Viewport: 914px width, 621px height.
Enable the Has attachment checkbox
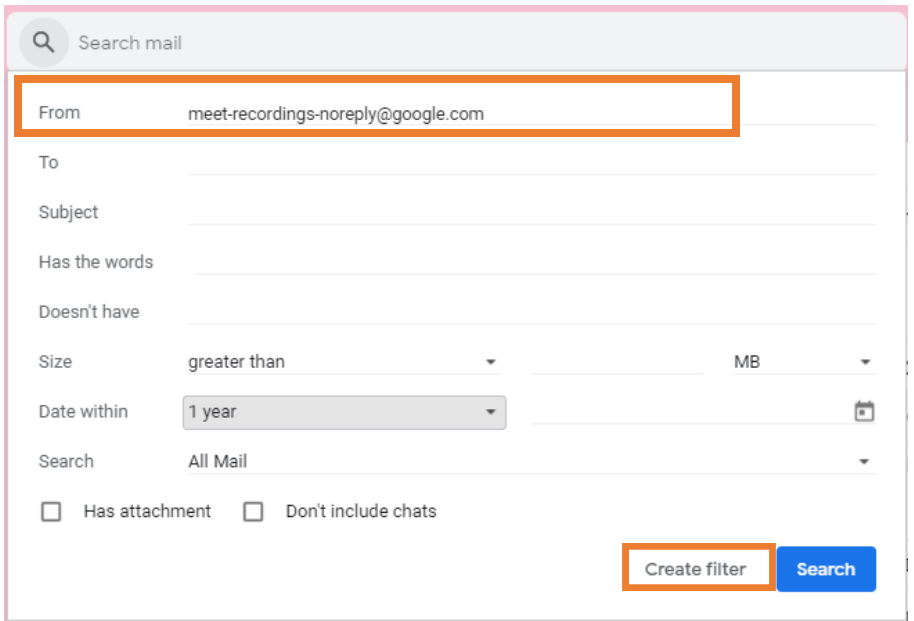coord(50,511)
